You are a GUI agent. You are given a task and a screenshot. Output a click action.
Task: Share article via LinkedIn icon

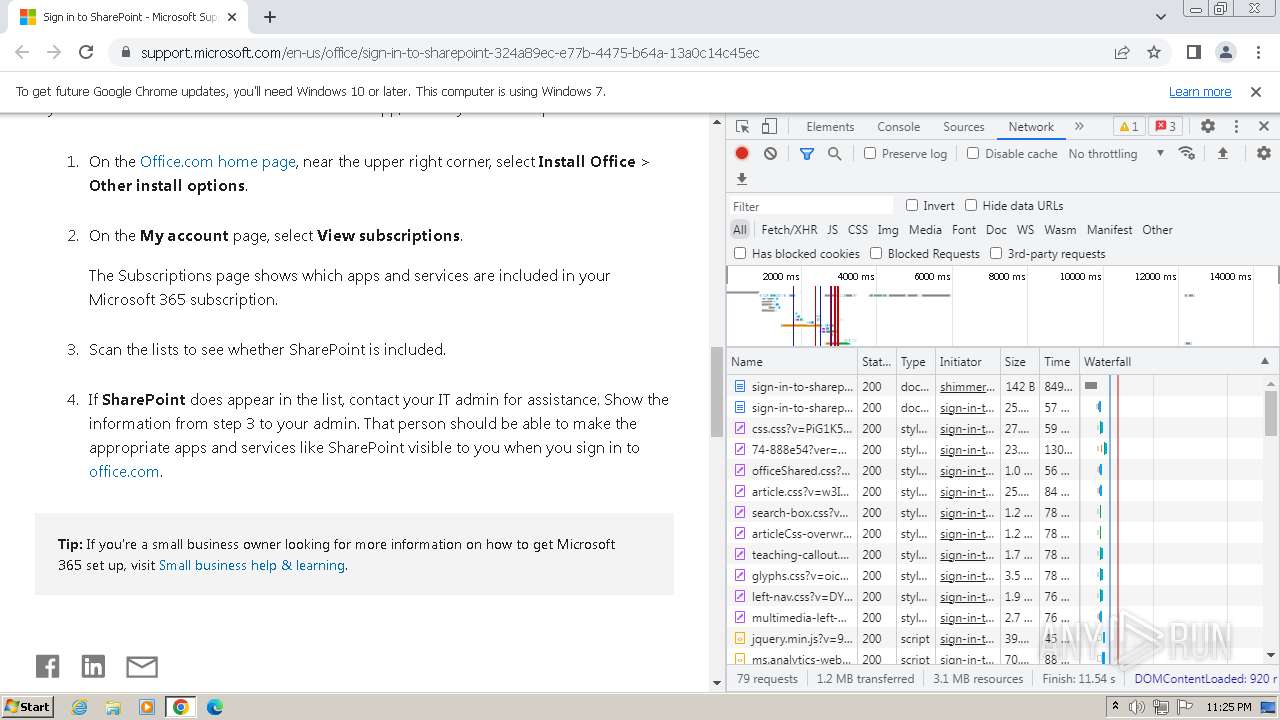(x=93, y=666)
